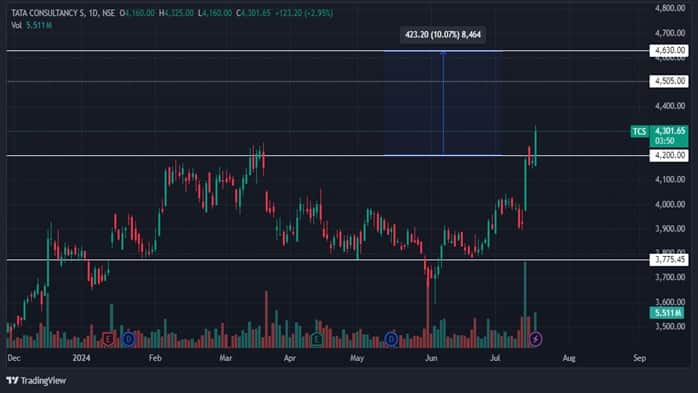Click the red earnings E marker

coord(108,339)
